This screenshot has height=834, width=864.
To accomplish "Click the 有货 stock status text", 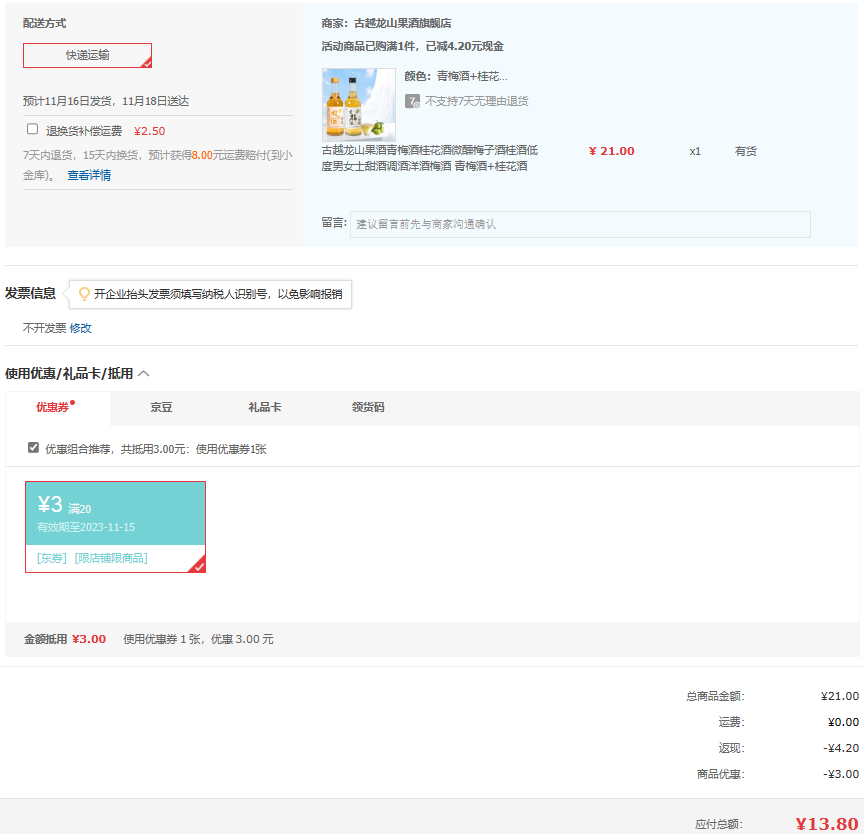I will click(746, 151).
